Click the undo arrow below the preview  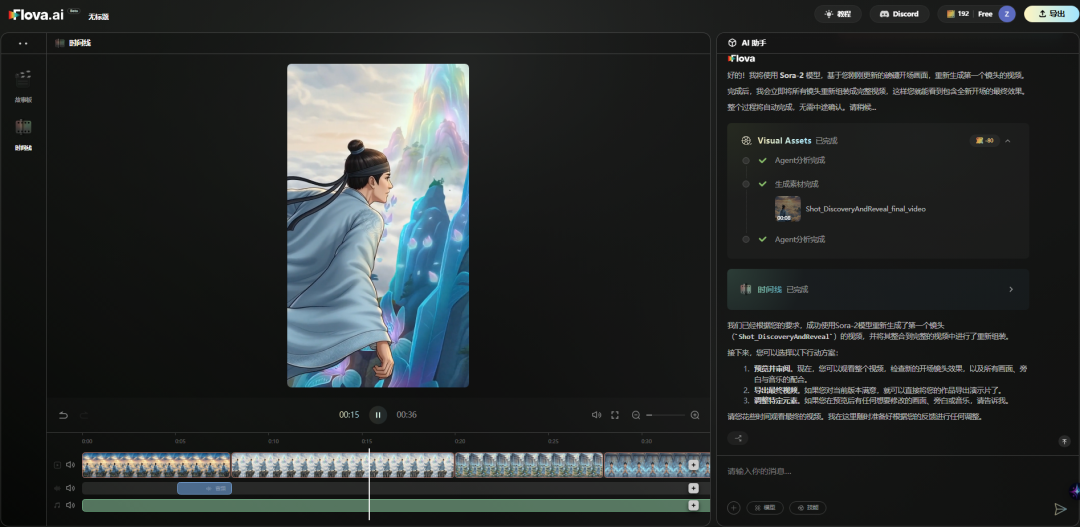[63, 415]
